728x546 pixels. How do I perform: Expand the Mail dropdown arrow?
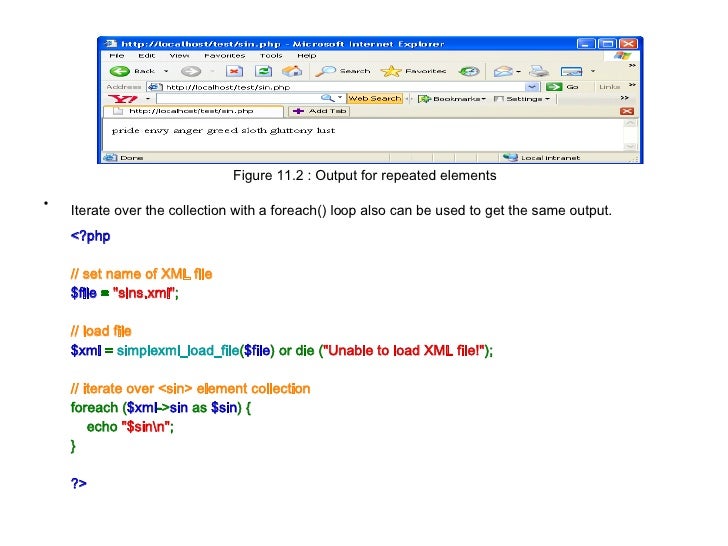pos(518,72)
